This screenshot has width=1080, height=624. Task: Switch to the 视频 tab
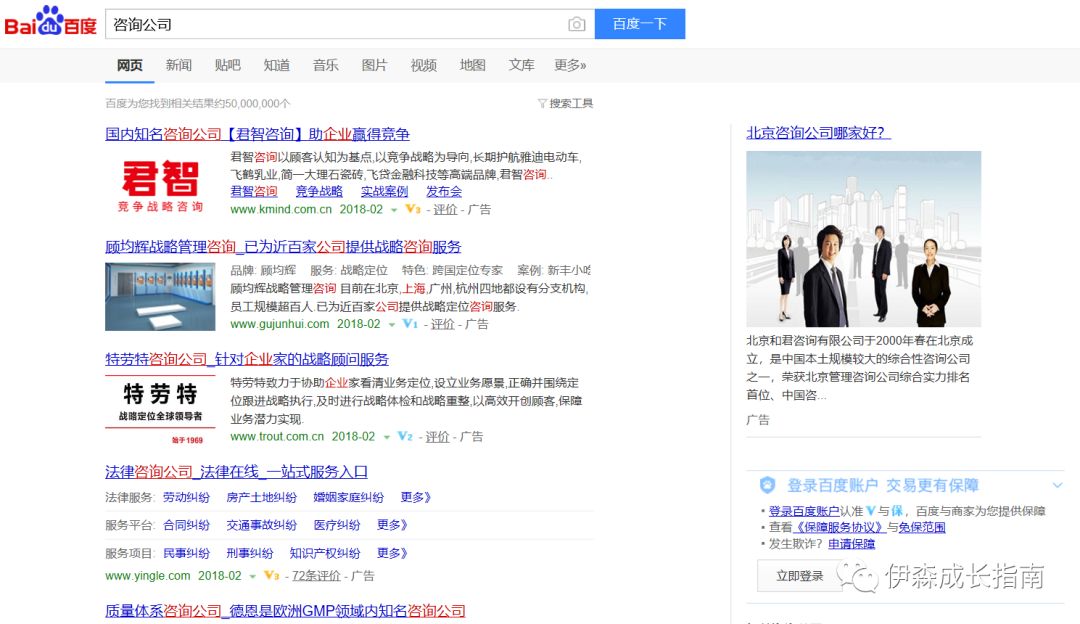click(424, 65)
